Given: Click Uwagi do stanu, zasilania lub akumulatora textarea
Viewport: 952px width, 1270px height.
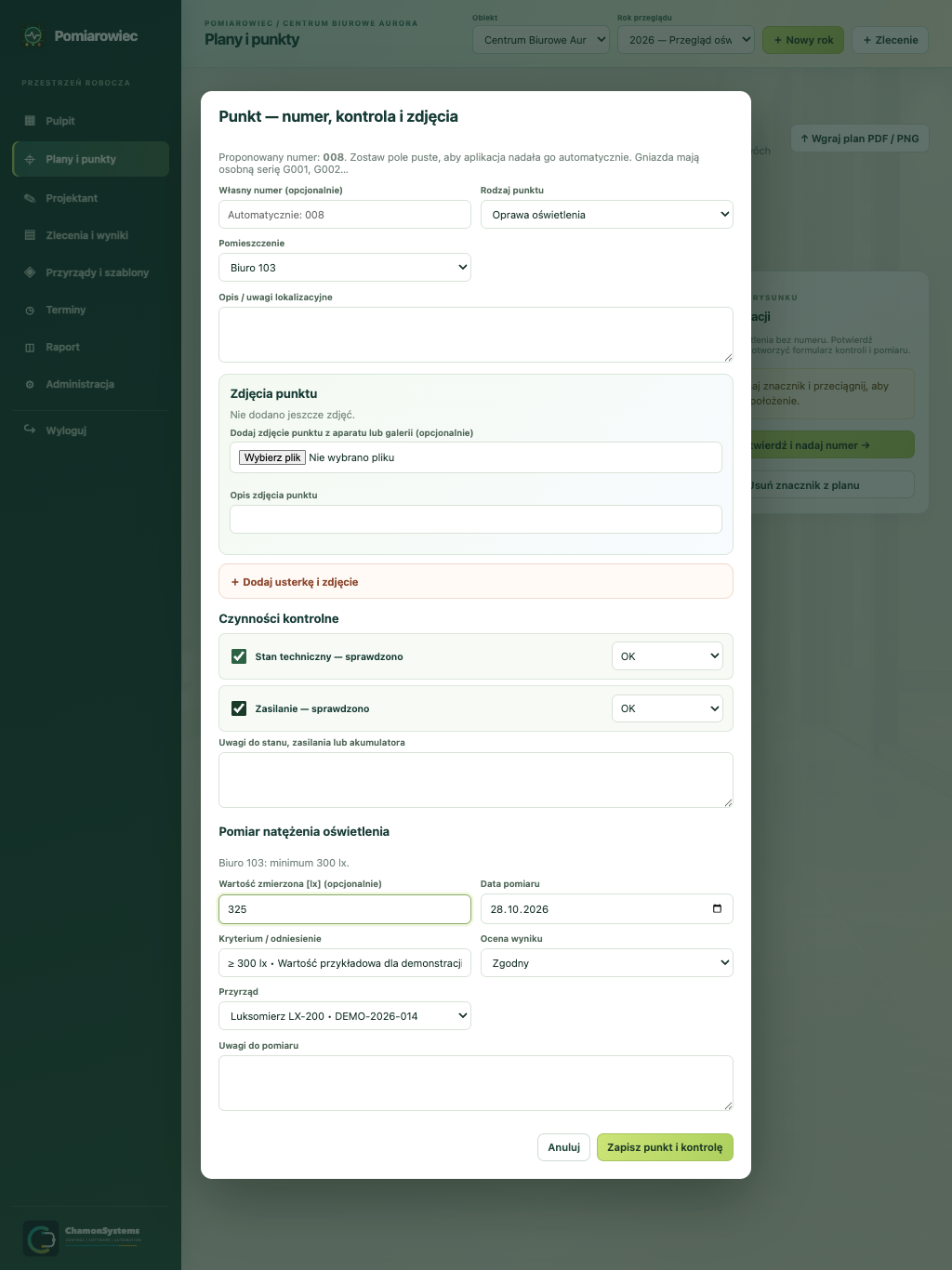Looking at the screenshot, I should (x=476, y=780).
